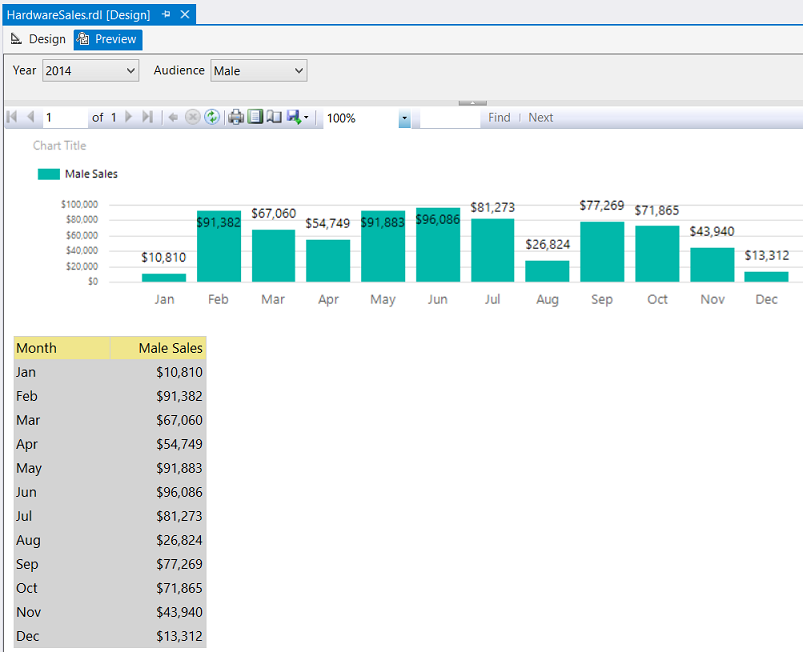Screen dimensions: 803x652
Task: Click the Next search link
Action: point(540,117)
